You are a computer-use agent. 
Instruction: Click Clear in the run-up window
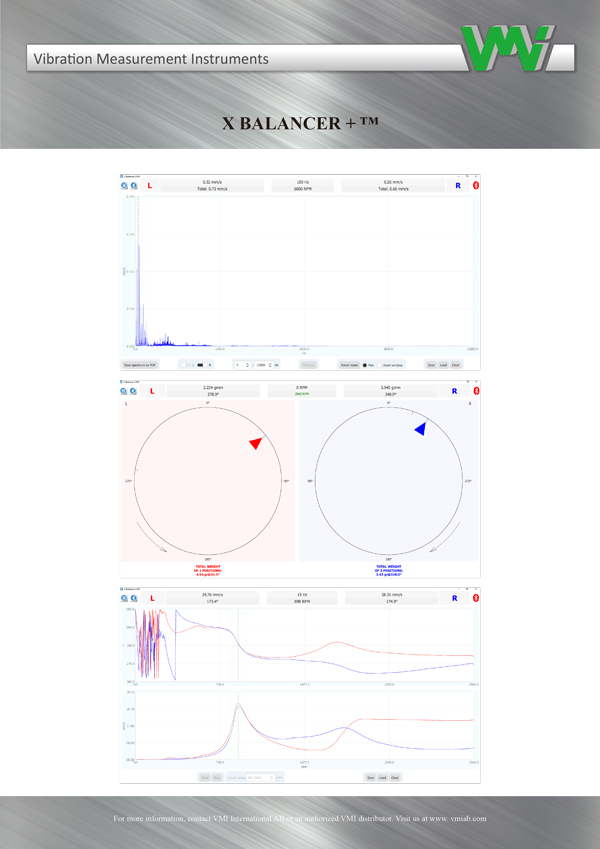coord(395,777)
